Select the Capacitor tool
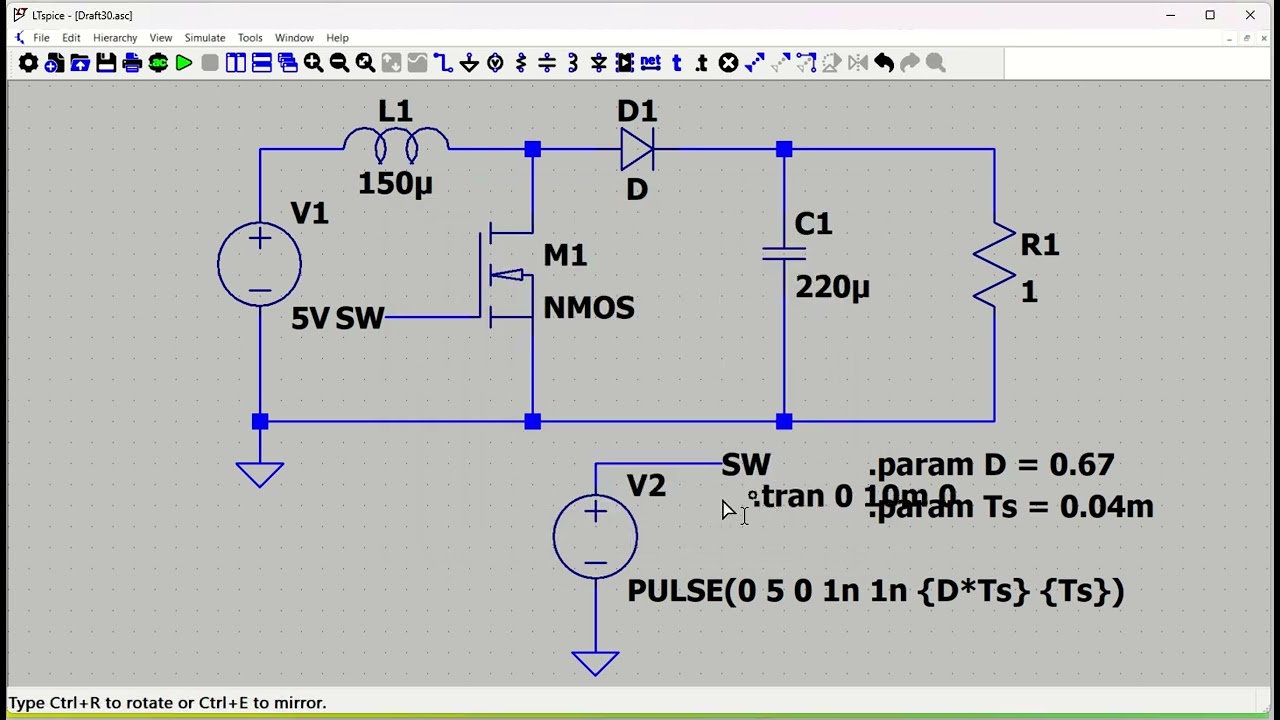The width and height of the screenshot is (1280, 720). point(547,63)
